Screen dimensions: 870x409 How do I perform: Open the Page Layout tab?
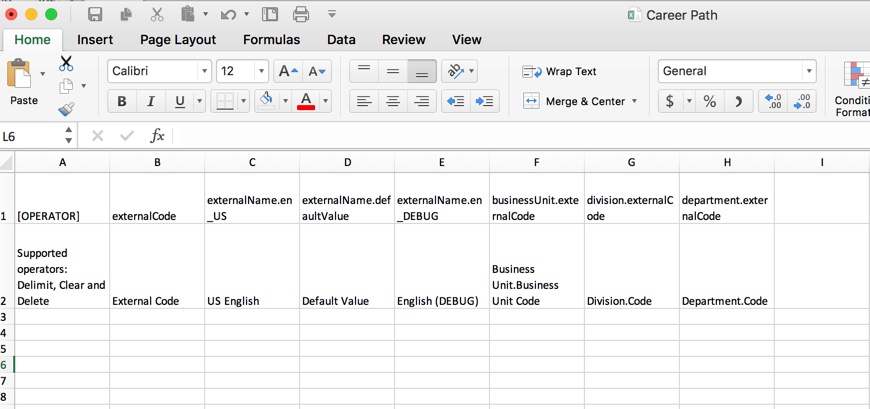[178, 40]
